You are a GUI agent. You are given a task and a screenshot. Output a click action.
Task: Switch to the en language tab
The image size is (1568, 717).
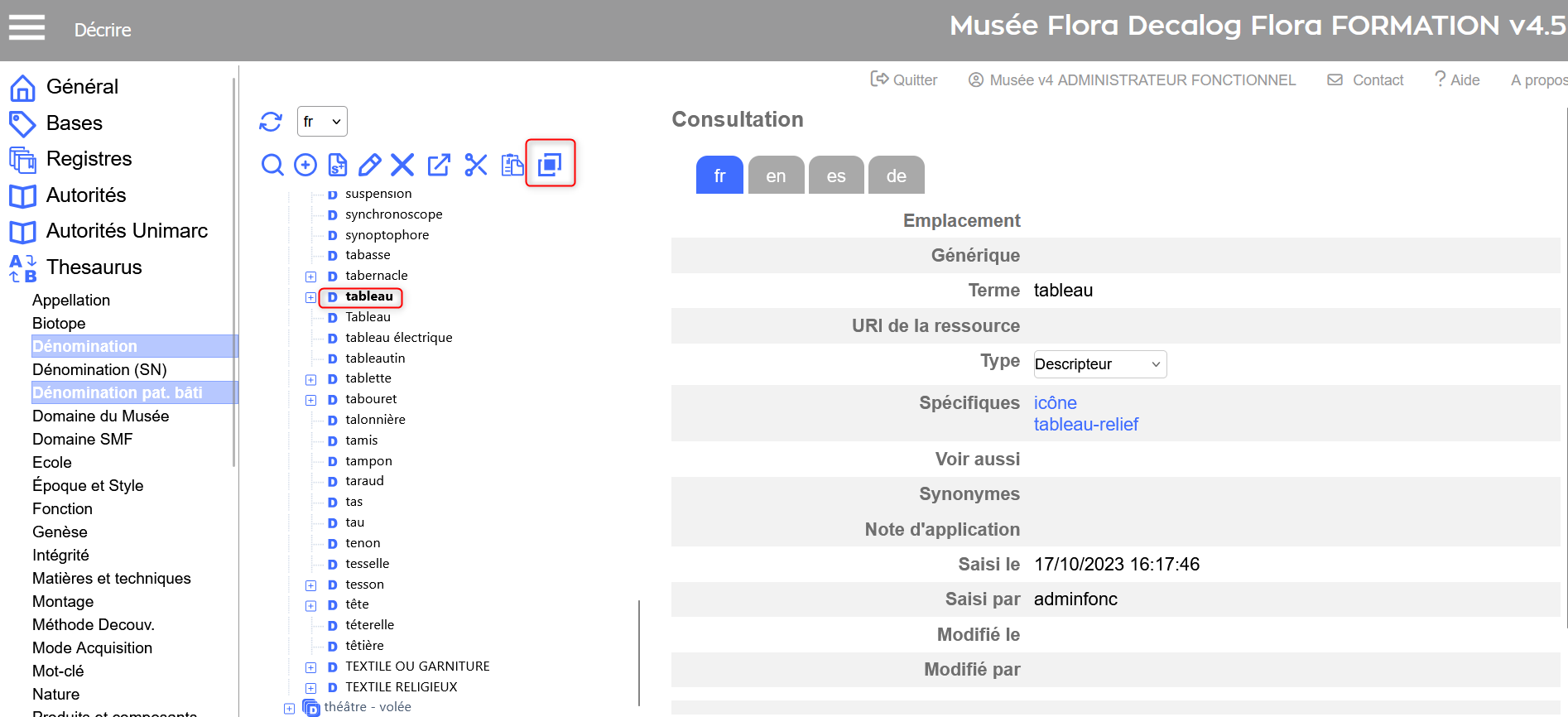776,176
